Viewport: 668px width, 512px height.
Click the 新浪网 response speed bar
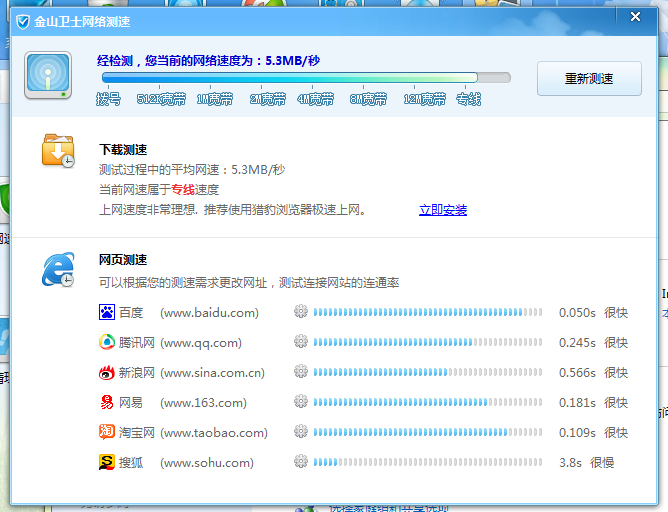tap(428, 372)
